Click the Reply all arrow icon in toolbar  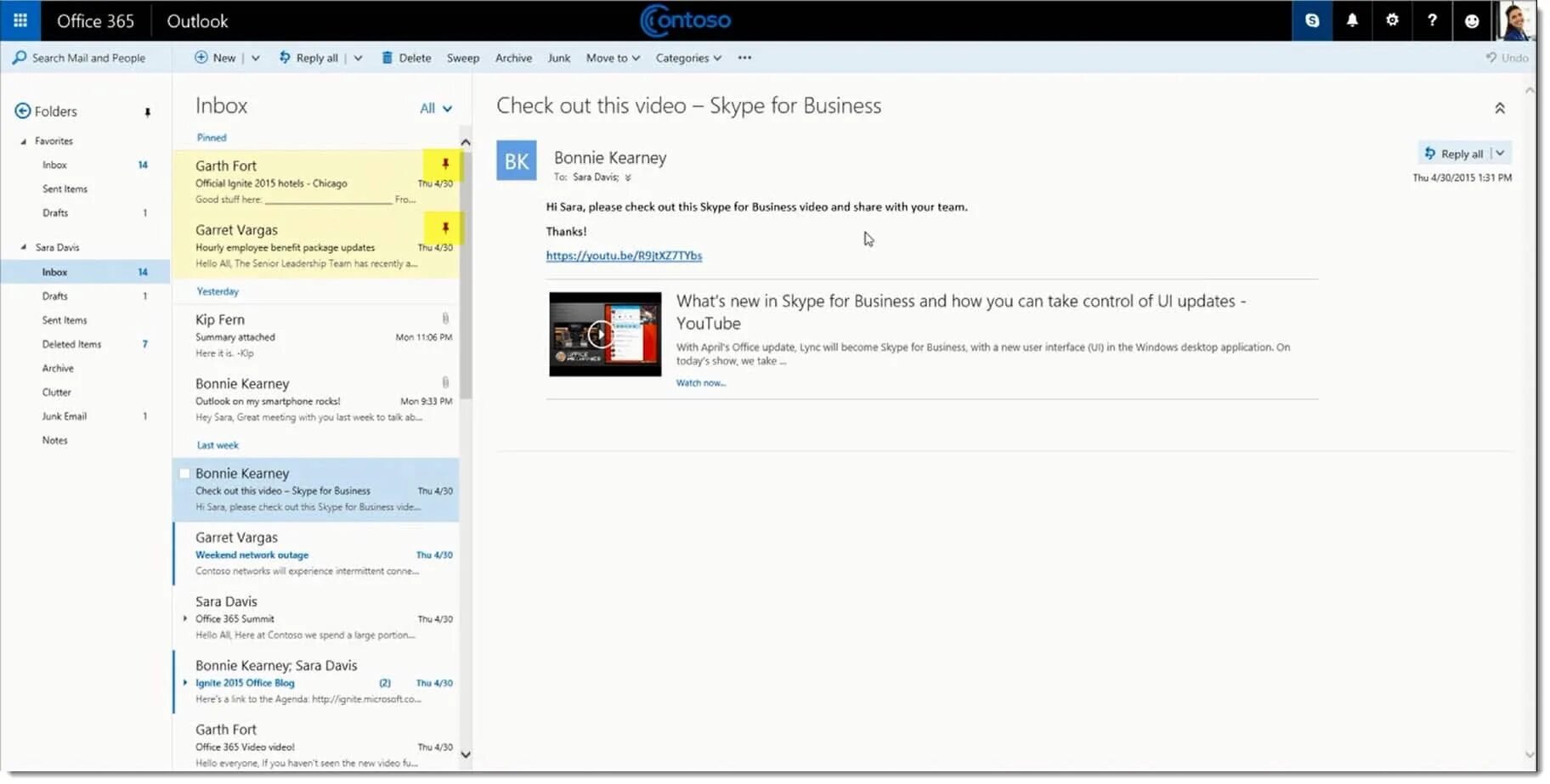(285, 58)
